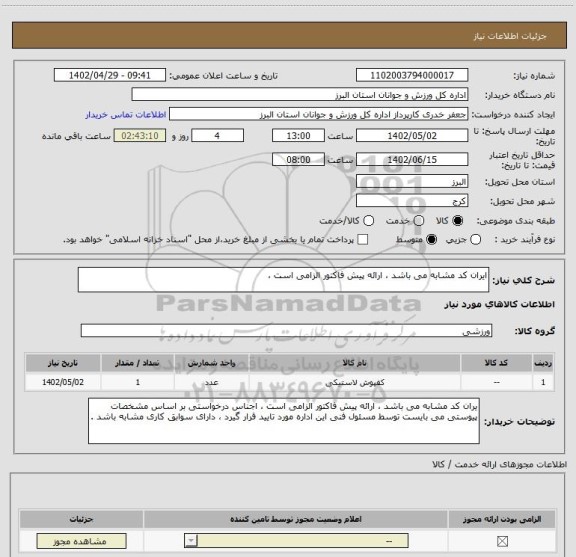Viewport: 576px width, 557px height.
Task: Click the تعداد / مقدار column header
Action: coord(137,363)
